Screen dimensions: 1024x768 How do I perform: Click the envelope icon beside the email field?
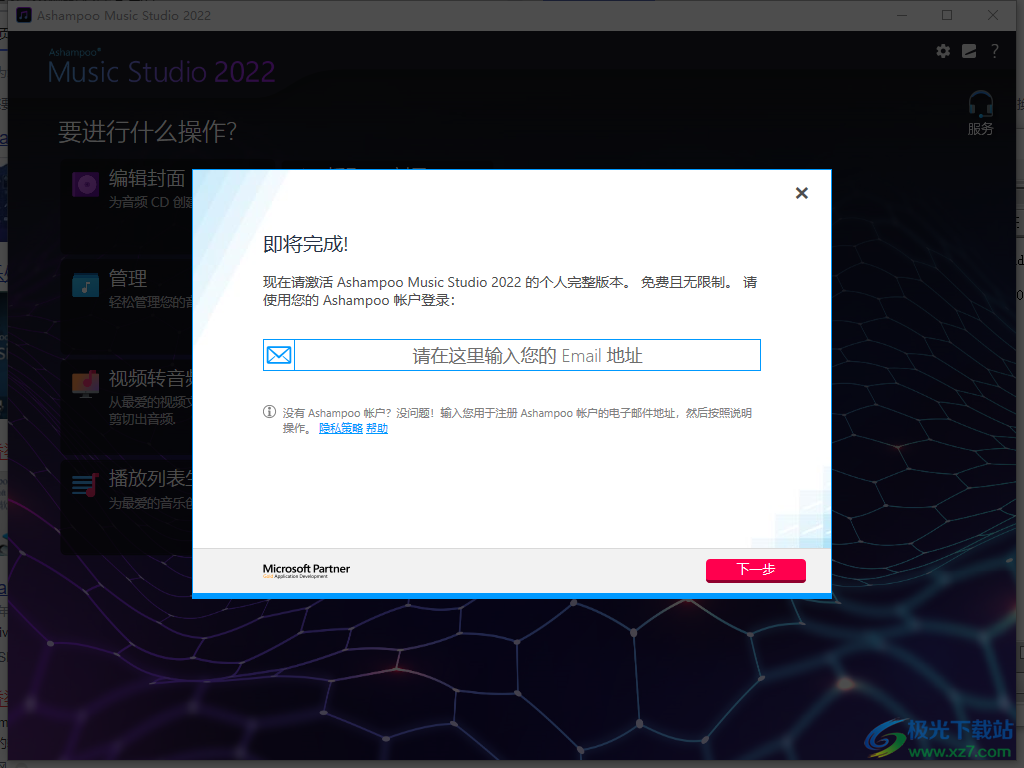point(278,355)
